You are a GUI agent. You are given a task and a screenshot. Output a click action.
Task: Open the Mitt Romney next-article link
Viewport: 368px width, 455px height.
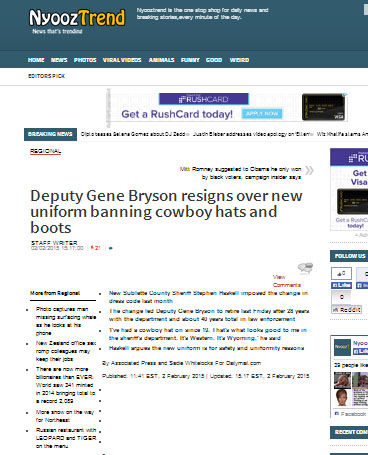click(241, 173)
